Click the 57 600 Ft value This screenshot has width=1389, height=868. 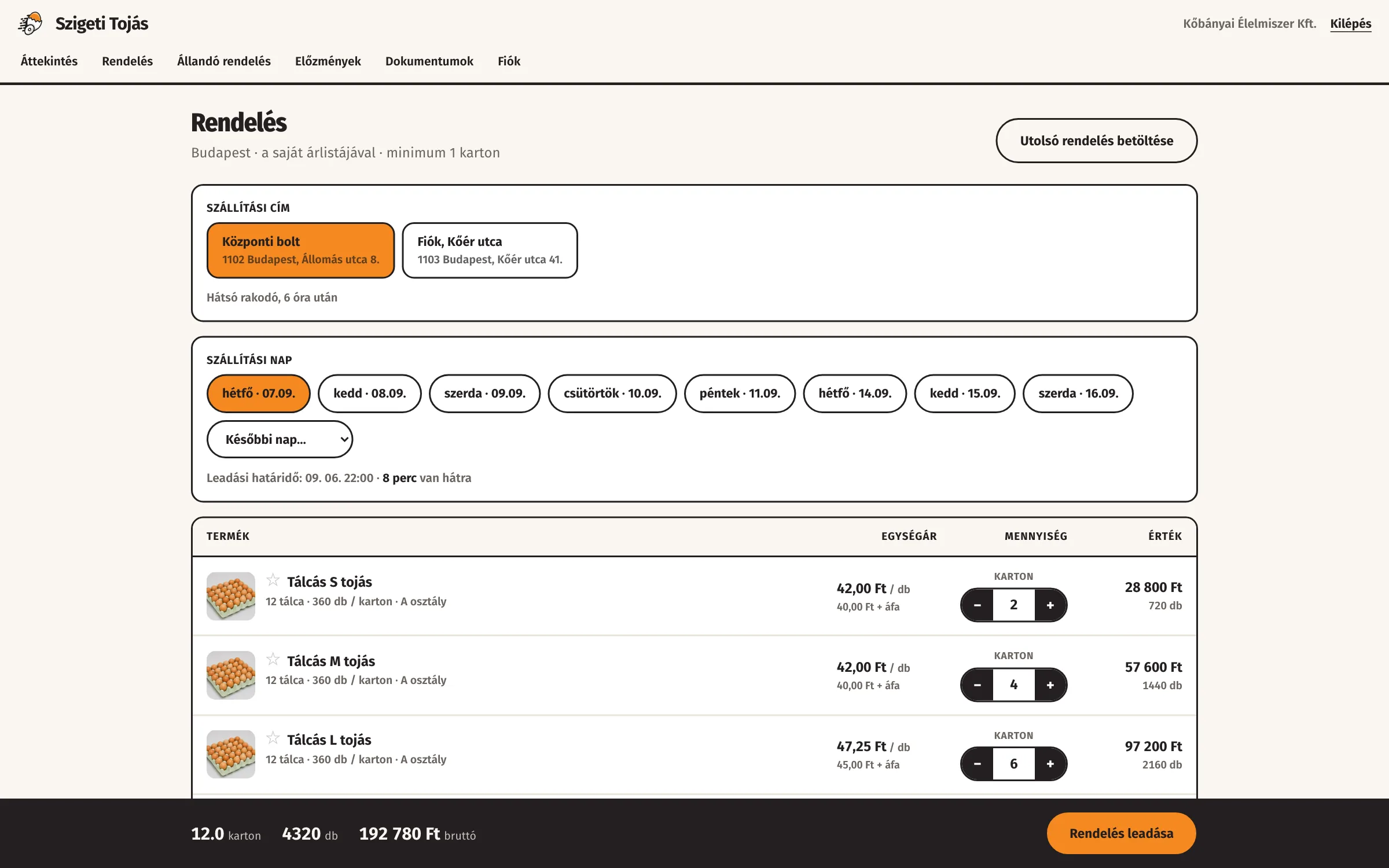(1153, 667)
